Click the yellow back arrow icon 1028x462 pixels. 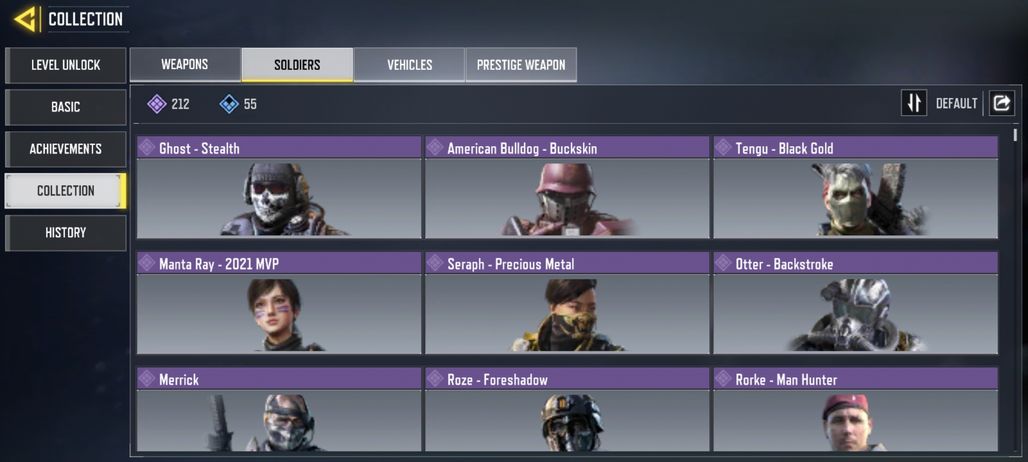click(x=25, y=19)
